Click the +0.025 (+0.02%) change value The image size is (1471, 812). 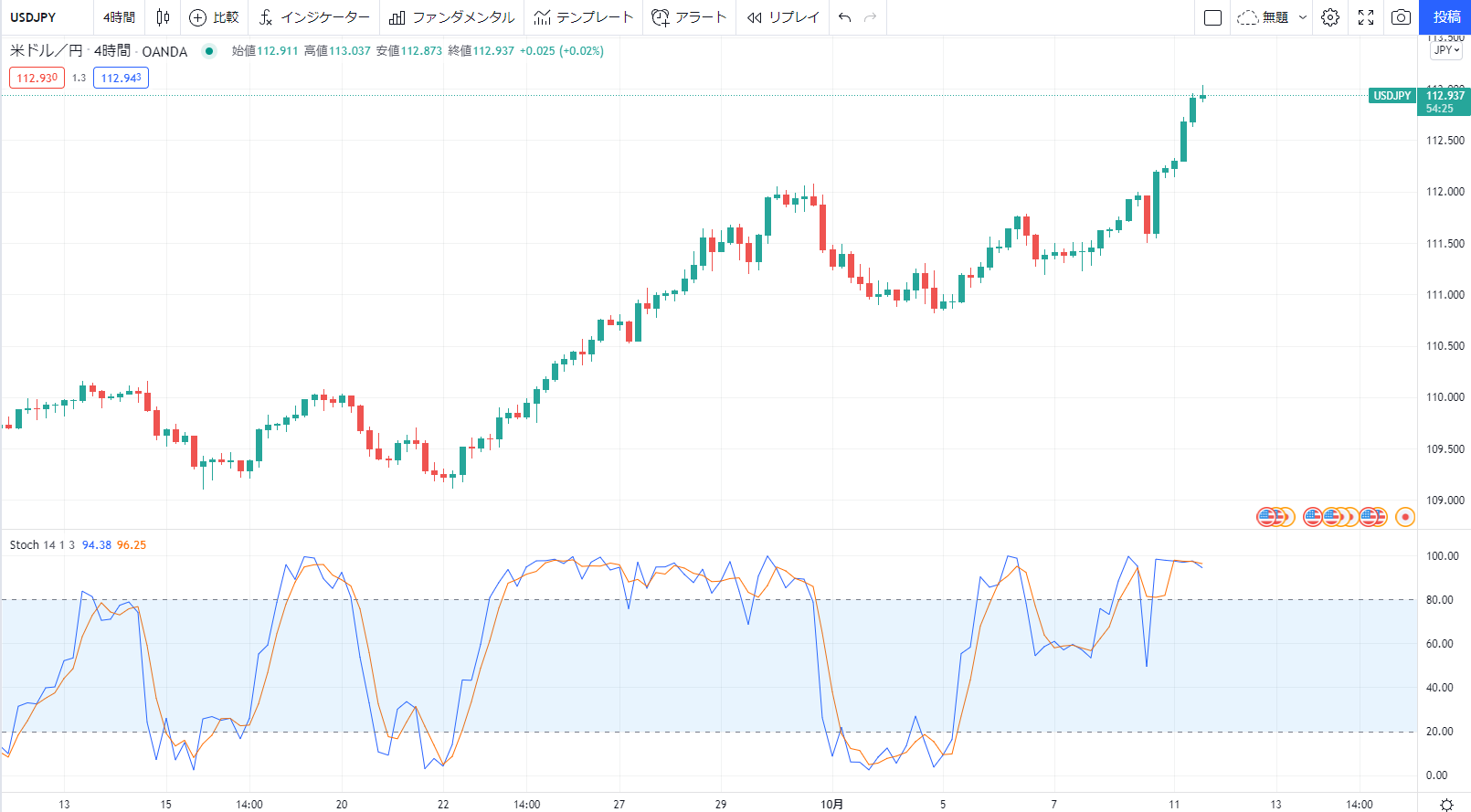coord(562,51)
